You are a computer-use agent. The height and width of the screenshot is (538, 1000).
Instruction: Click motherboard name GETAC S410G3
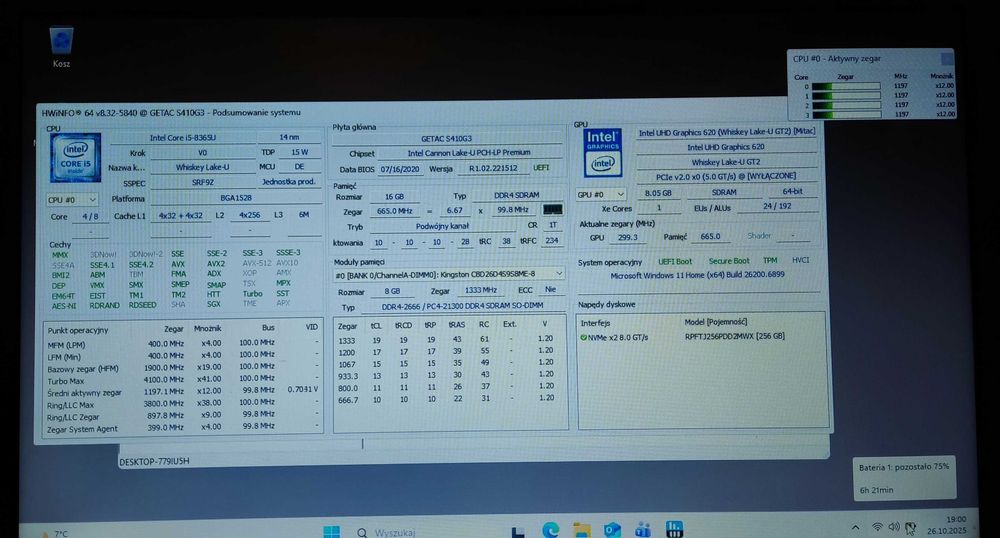(x=446, y=138)
